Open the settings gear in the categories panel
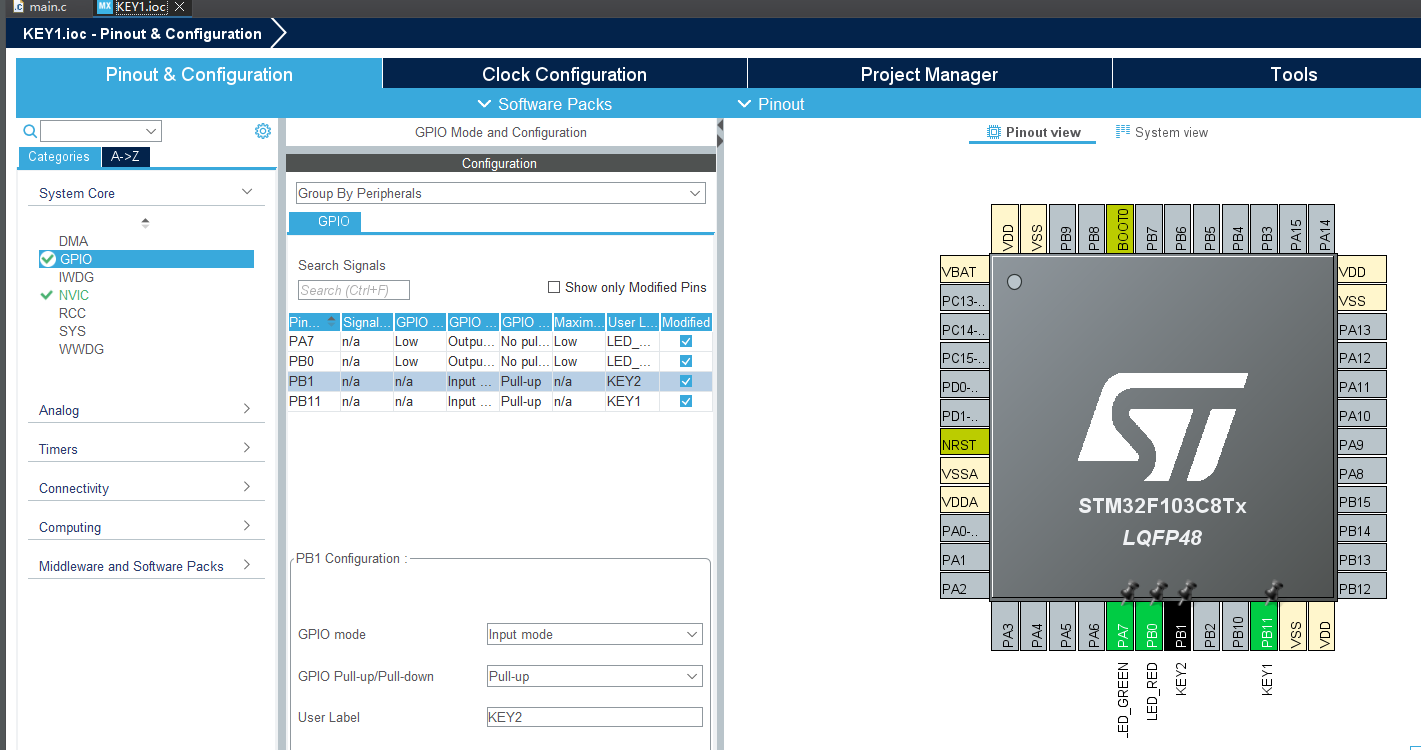The height and width of the screenshot is (750, 1421). 263,131
